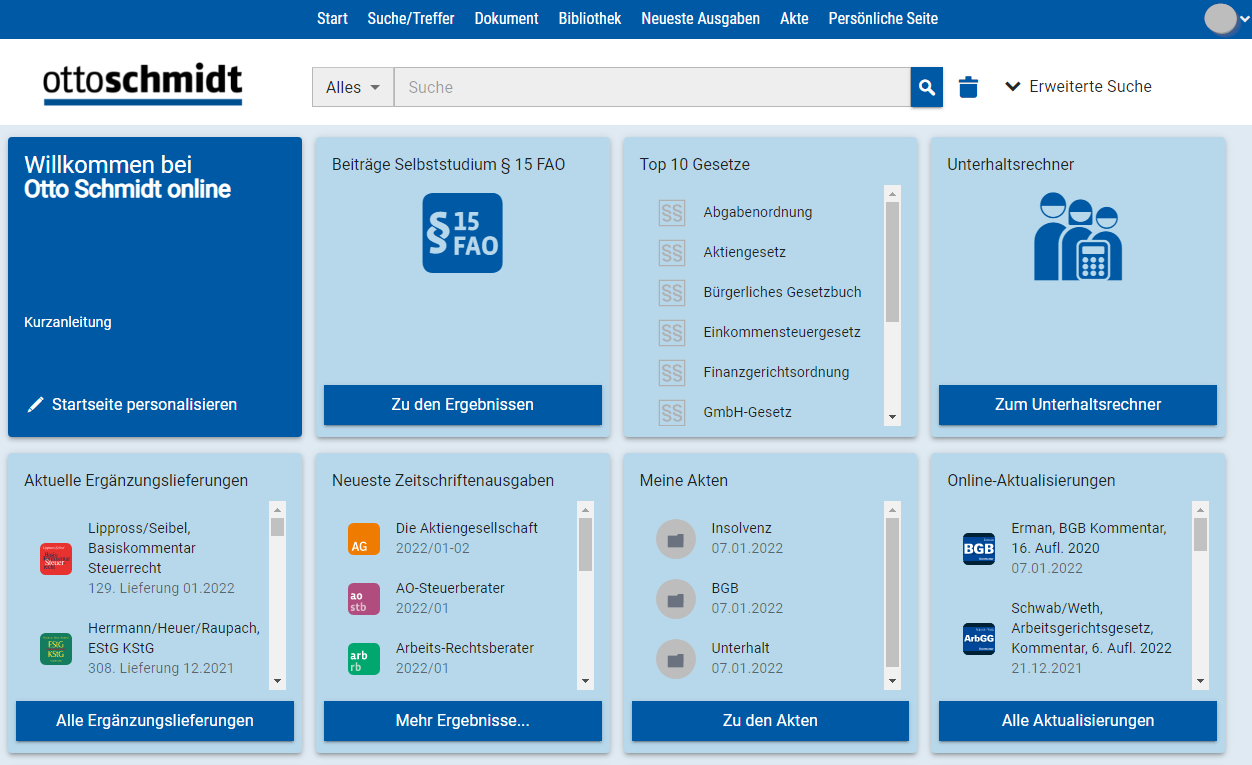Expand Erweiterte Suche
The height and width of the screenshot is (765, 1252).
point(1078,87)
